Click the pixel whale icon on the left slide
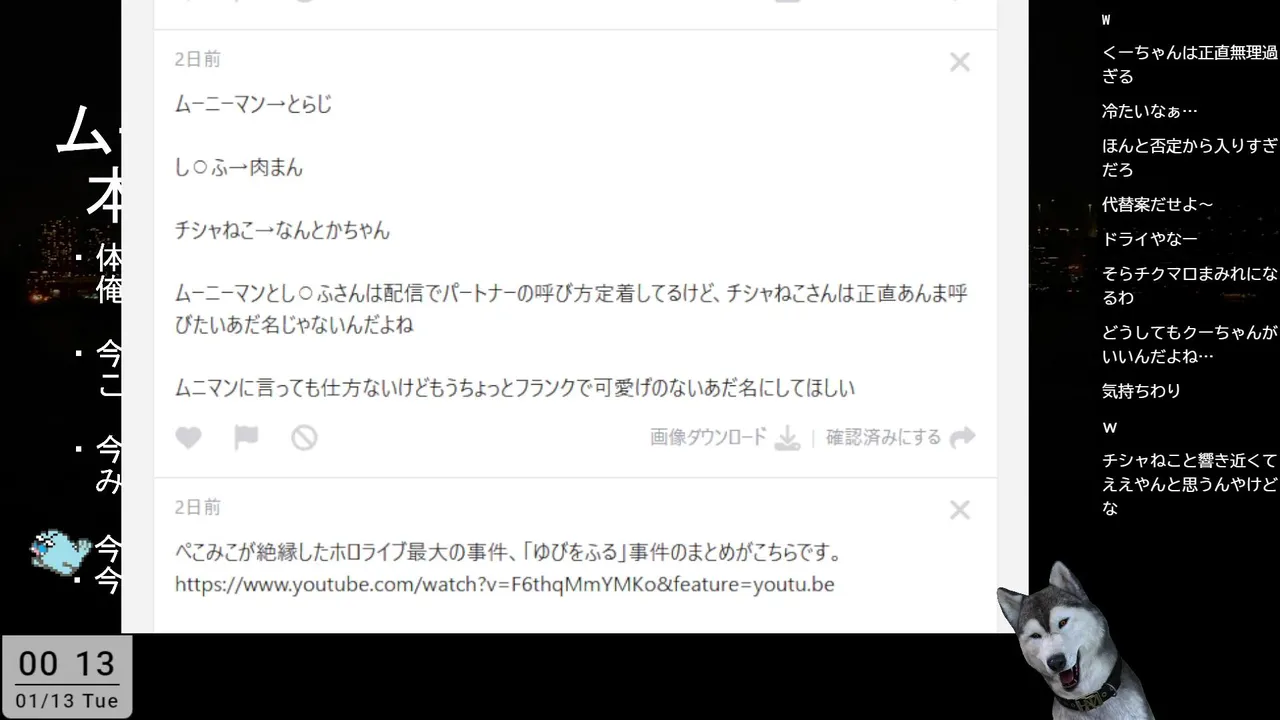The height and width of the screenshot is (720, 1280). pyautogui.click(x=60, y=550)
